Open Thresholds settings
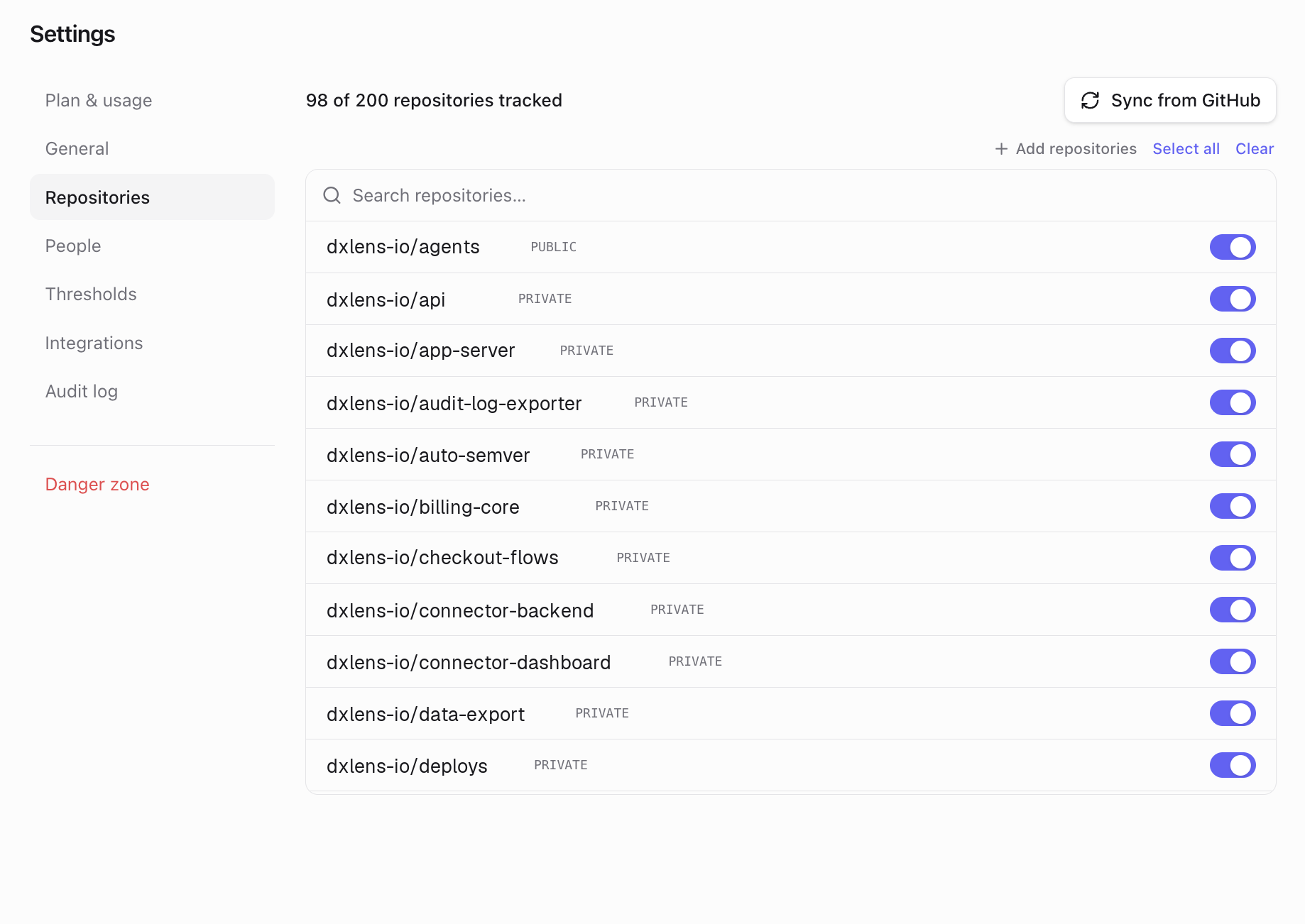Image resolution: width=1305 pixels, height=924 pixels. [152, 294]
